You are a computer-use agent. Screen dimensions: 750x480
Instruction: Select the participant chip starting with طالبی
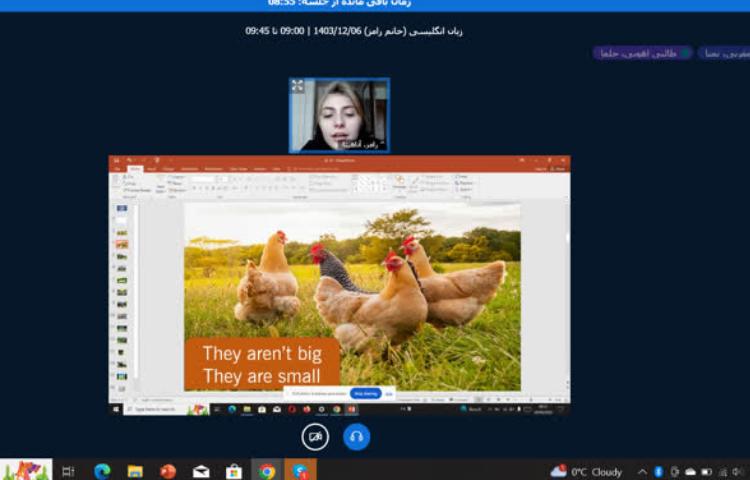[x=642, y=53]
